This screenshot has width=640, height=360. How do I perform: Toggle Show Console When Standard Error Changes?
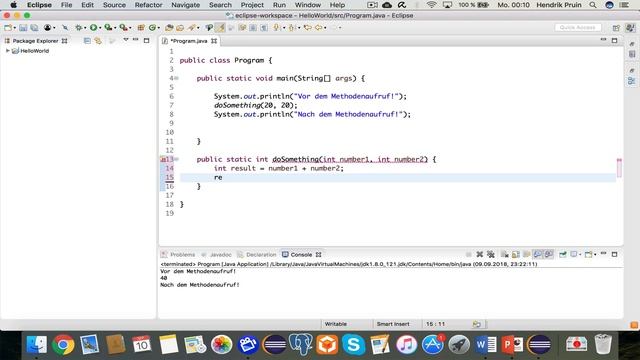click(x=549, y=254)
